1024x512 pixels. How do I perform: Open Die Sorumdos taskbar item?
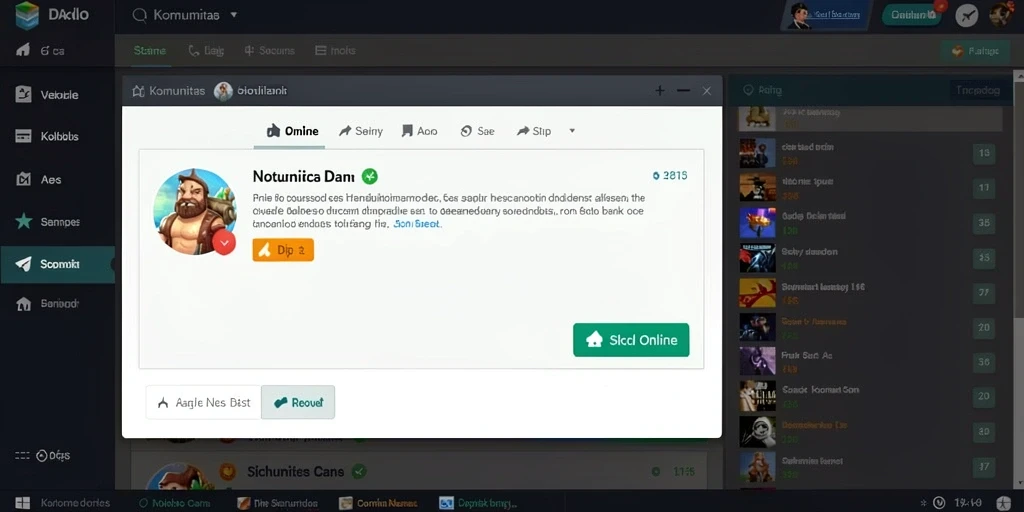(x=277, y=504)
